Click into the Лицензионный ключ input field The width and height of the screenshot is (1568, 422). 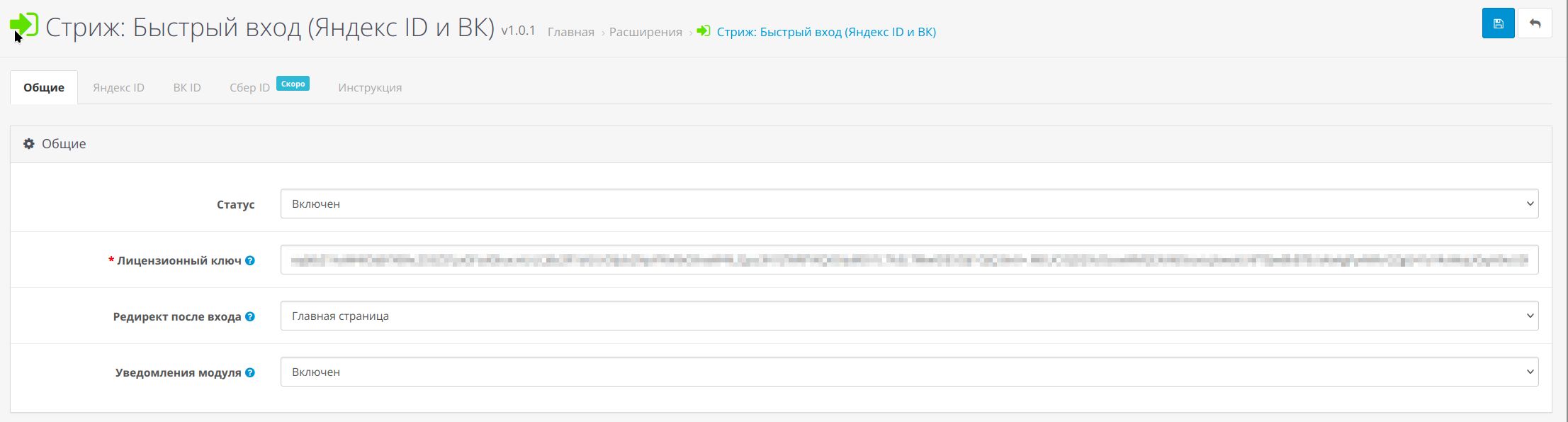[909, 260]
